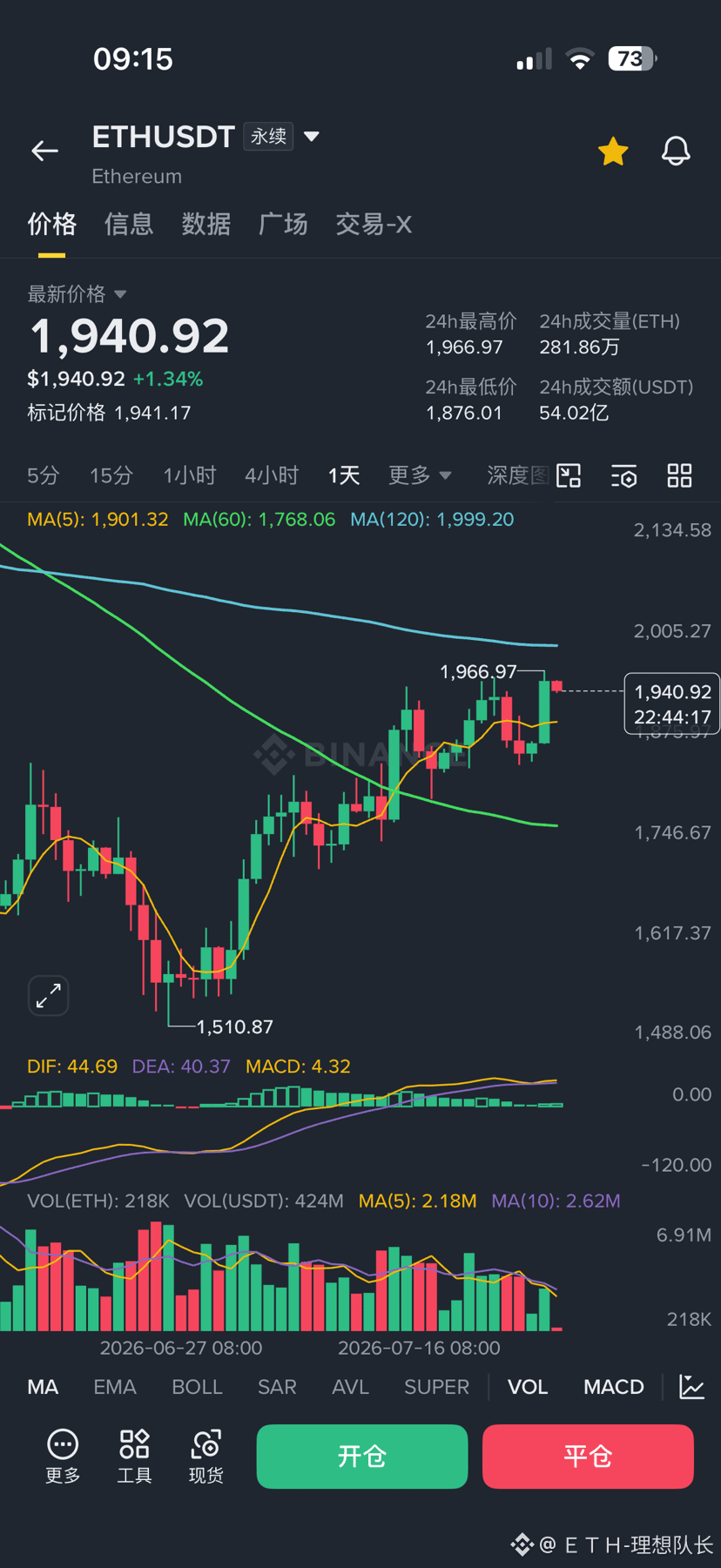
Task: Toggle the BOLL indicator
Action: pos(197,1387)
